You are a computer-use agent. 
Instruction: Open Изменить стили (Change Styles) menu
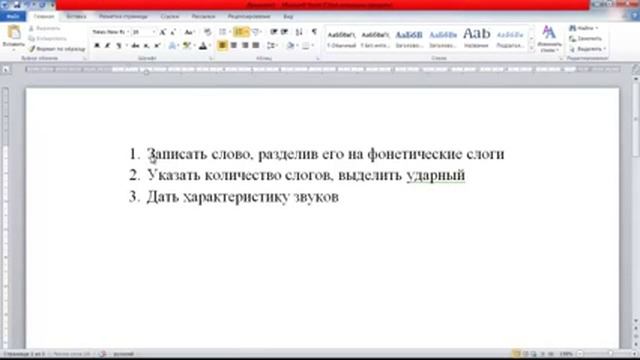click(x=549, y=38)
